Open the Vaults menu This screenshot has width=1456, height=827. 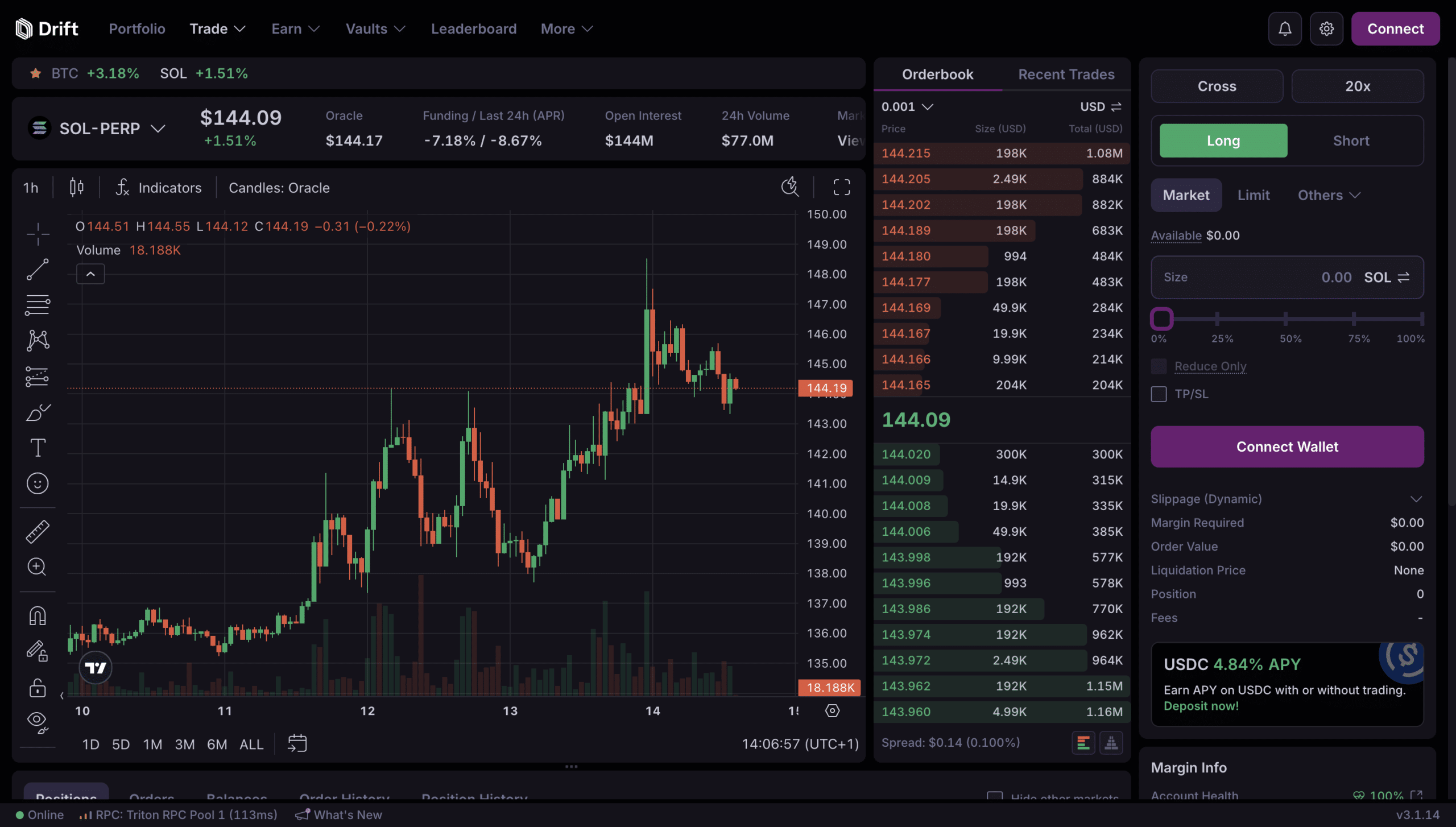click(375, 28)
